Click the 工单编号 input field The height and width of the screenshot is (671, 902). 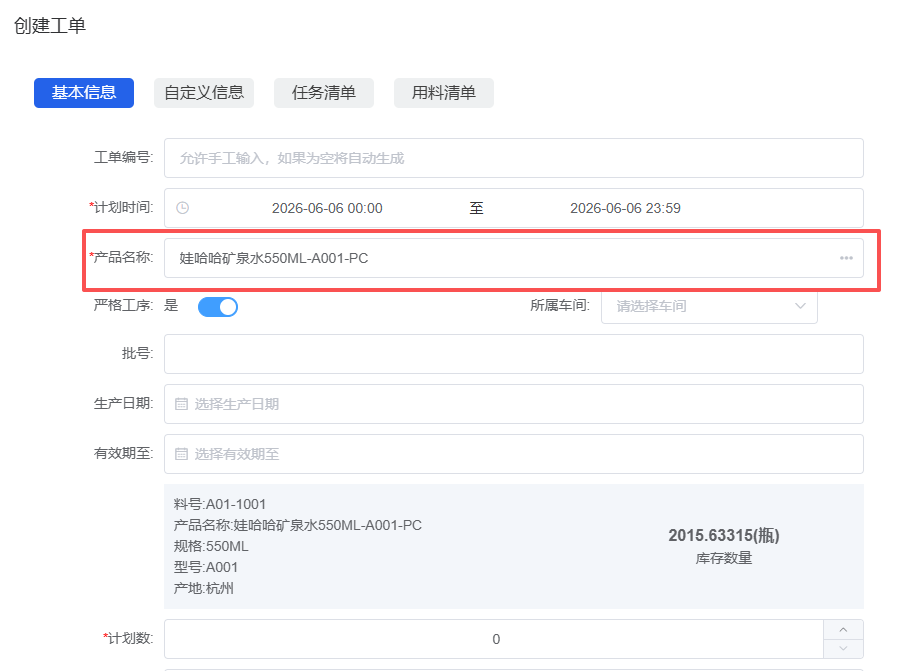[514, 158]
